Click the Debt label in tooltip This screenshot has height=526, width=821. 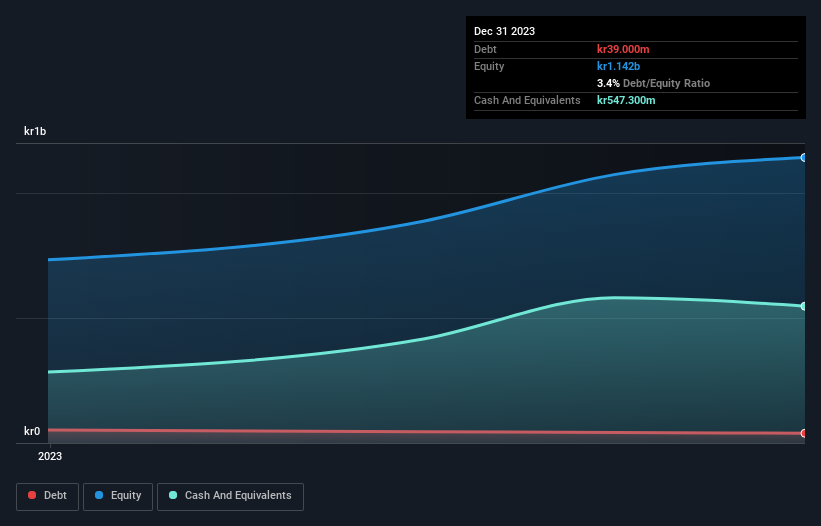485,49
